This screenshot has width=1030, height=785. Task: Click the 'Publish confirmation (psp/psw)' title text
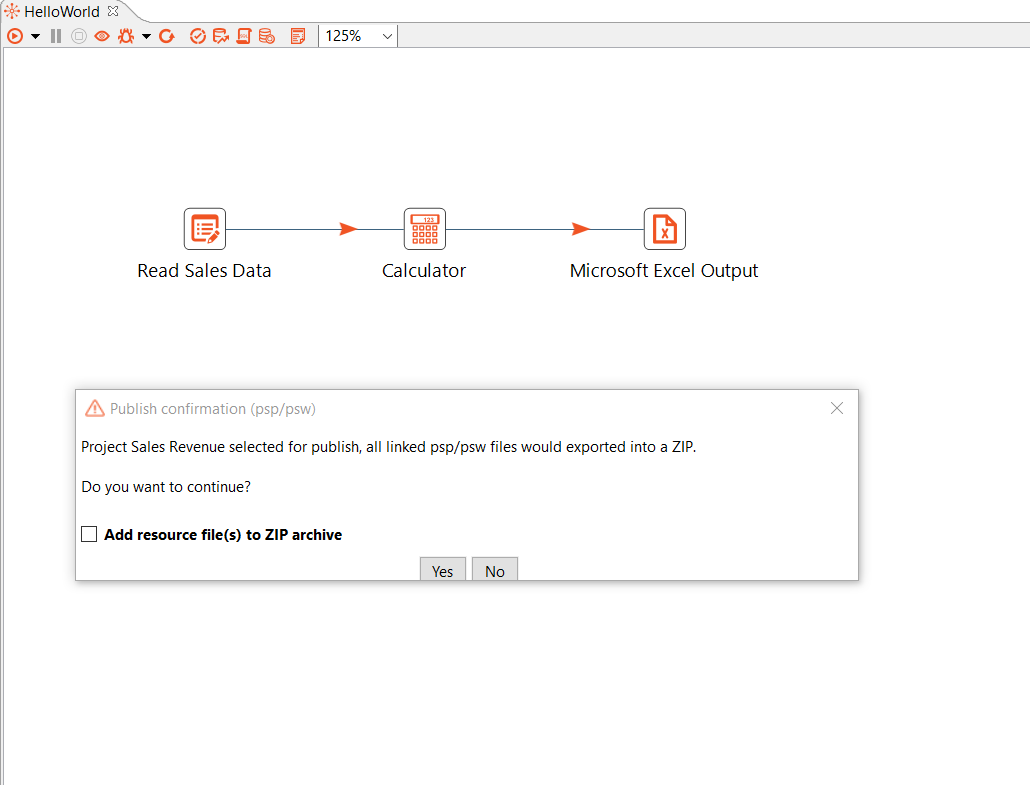click(x=213, y=409)
